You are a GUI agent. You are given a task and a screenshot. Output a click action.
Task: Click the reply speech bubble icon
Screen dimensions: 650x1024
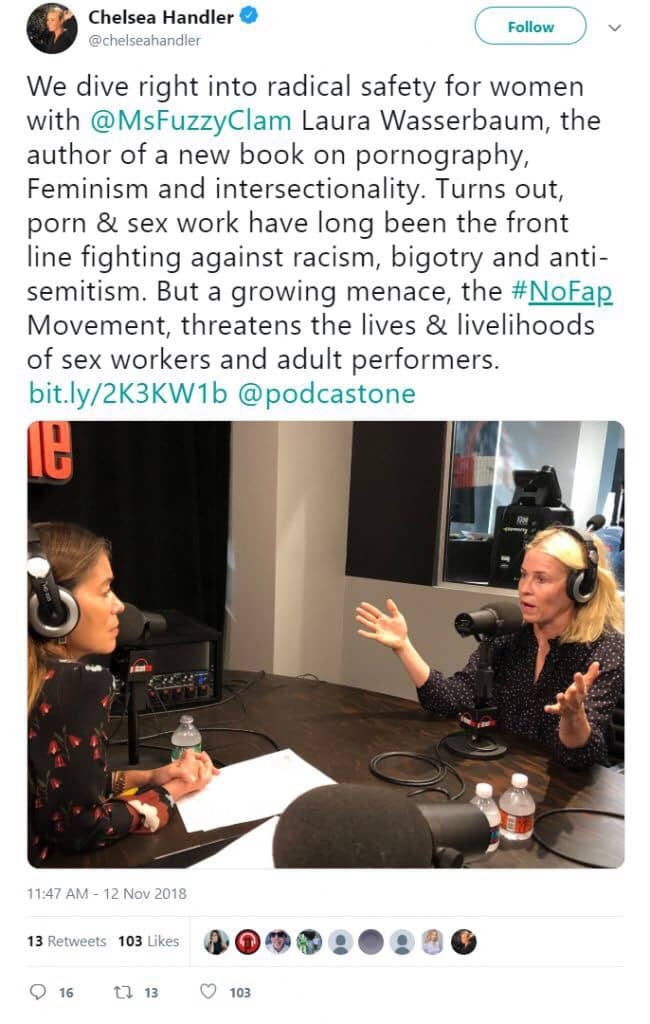coord(39,992)
